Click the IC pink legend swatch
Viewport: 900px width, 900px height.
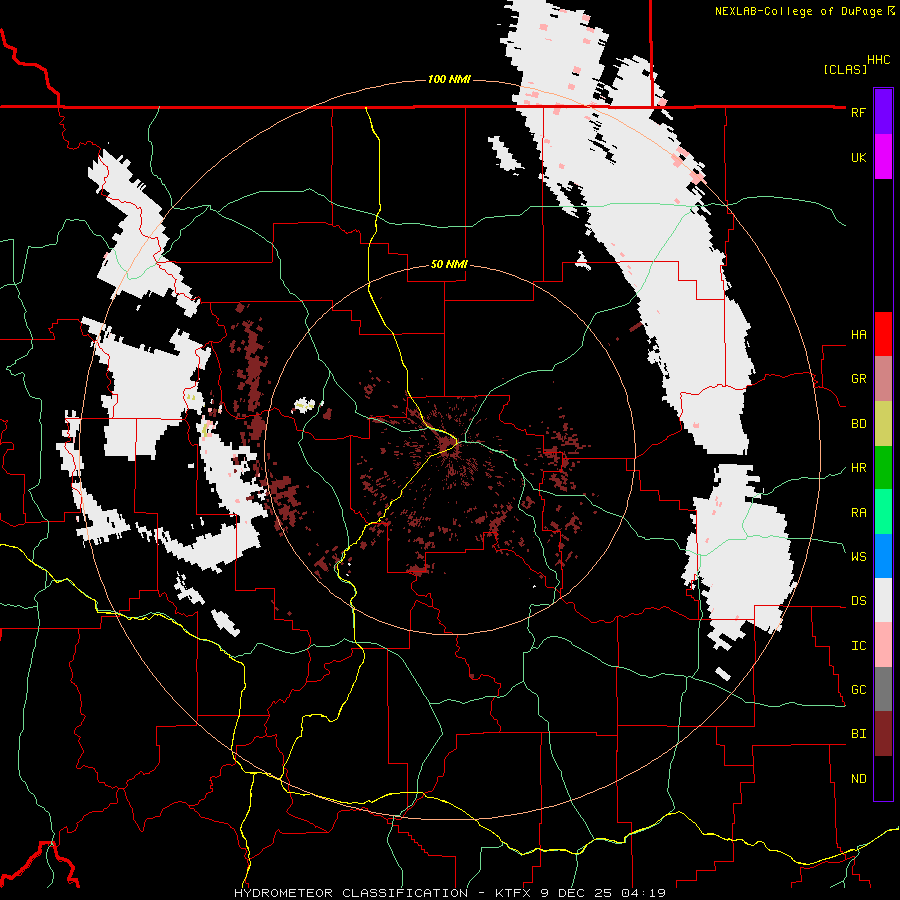point(883,645)
